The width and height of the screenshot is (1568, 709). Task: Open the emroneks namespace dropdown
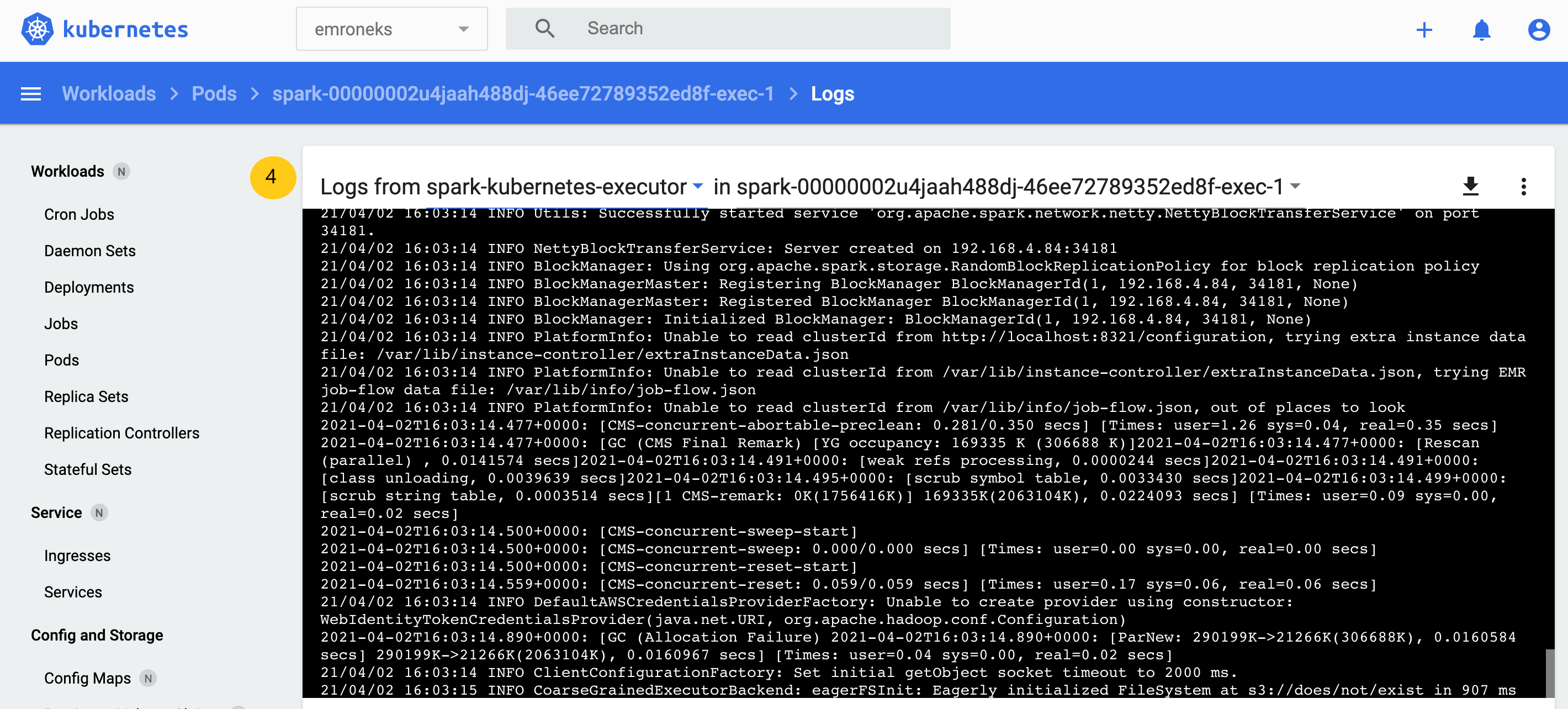coord(391,29)
